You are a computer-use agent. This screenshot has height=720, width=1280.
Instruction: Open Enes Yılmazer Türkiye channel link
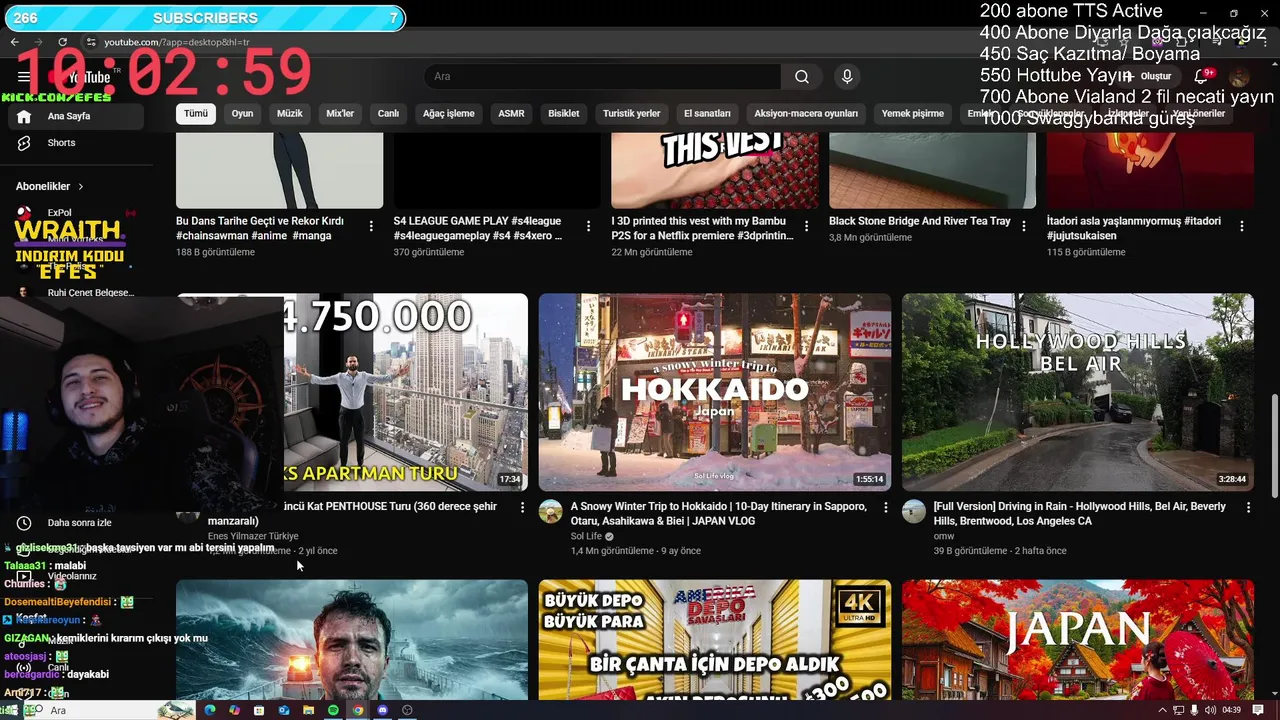click(253, 536)
